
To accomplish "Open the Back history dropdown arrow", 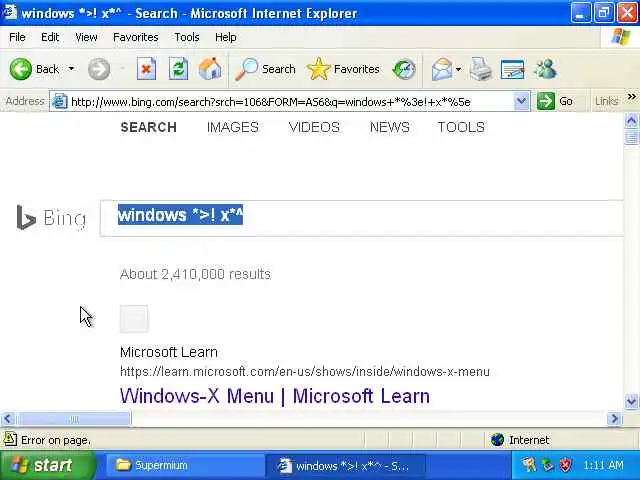I will pyautogui.click(x=71, y=69).
